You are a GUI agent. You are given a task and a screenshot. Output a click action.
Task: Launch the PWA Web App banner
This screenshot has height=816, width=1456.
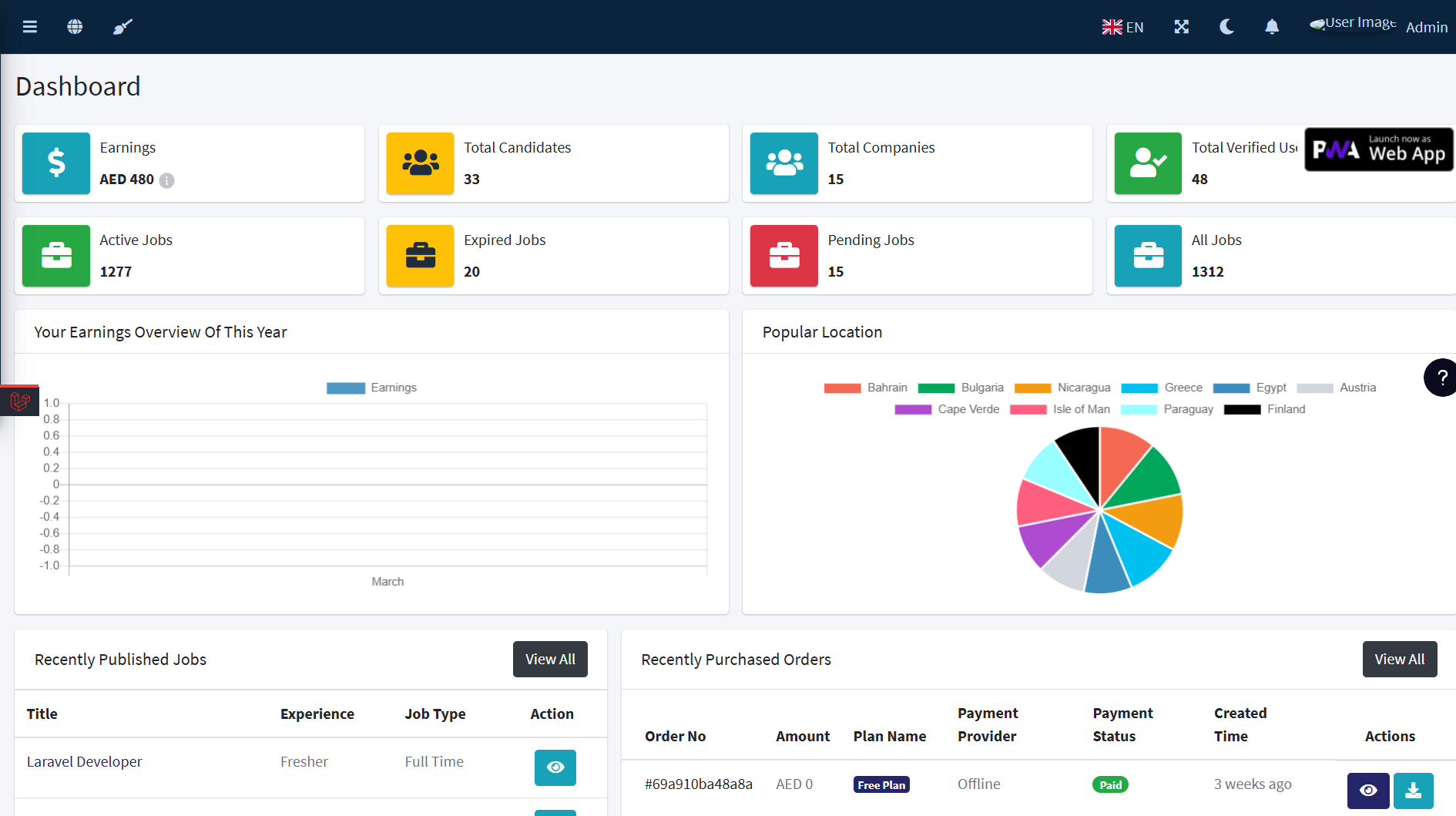pos(1378,149)
